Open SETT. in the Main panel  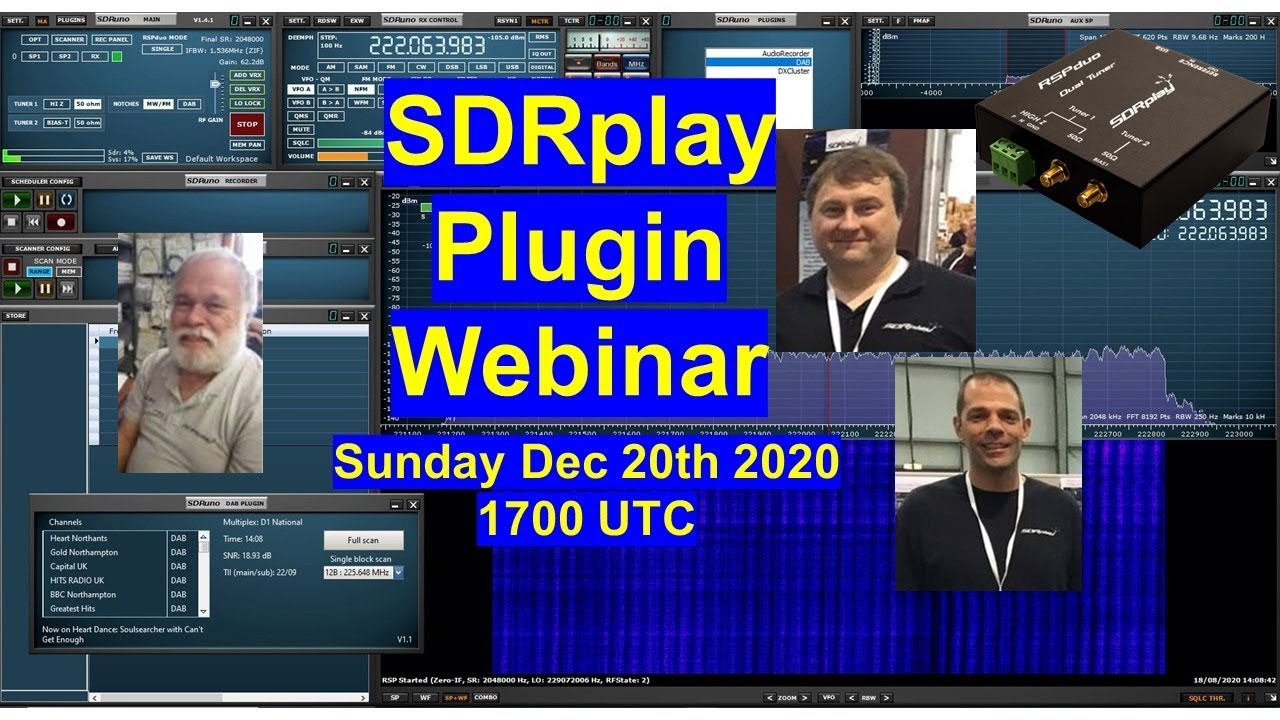pos(16,20)
